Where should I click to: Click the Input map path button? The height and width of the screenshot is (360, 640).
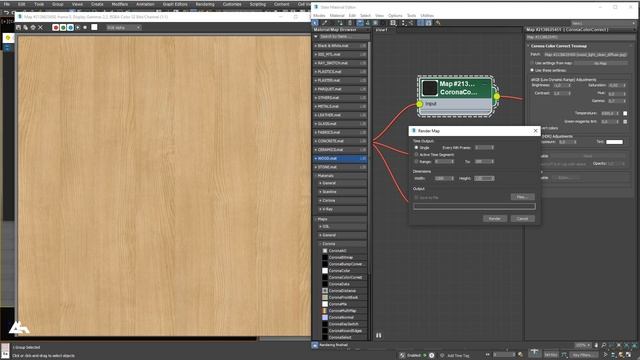(x=585, y=55)
